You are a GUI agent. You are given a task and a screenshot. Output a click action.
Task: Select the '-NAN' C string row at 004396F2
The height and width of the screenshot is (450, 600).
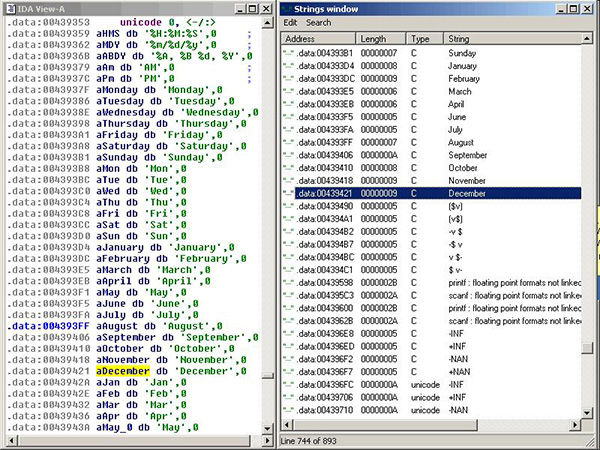[432, 359]
